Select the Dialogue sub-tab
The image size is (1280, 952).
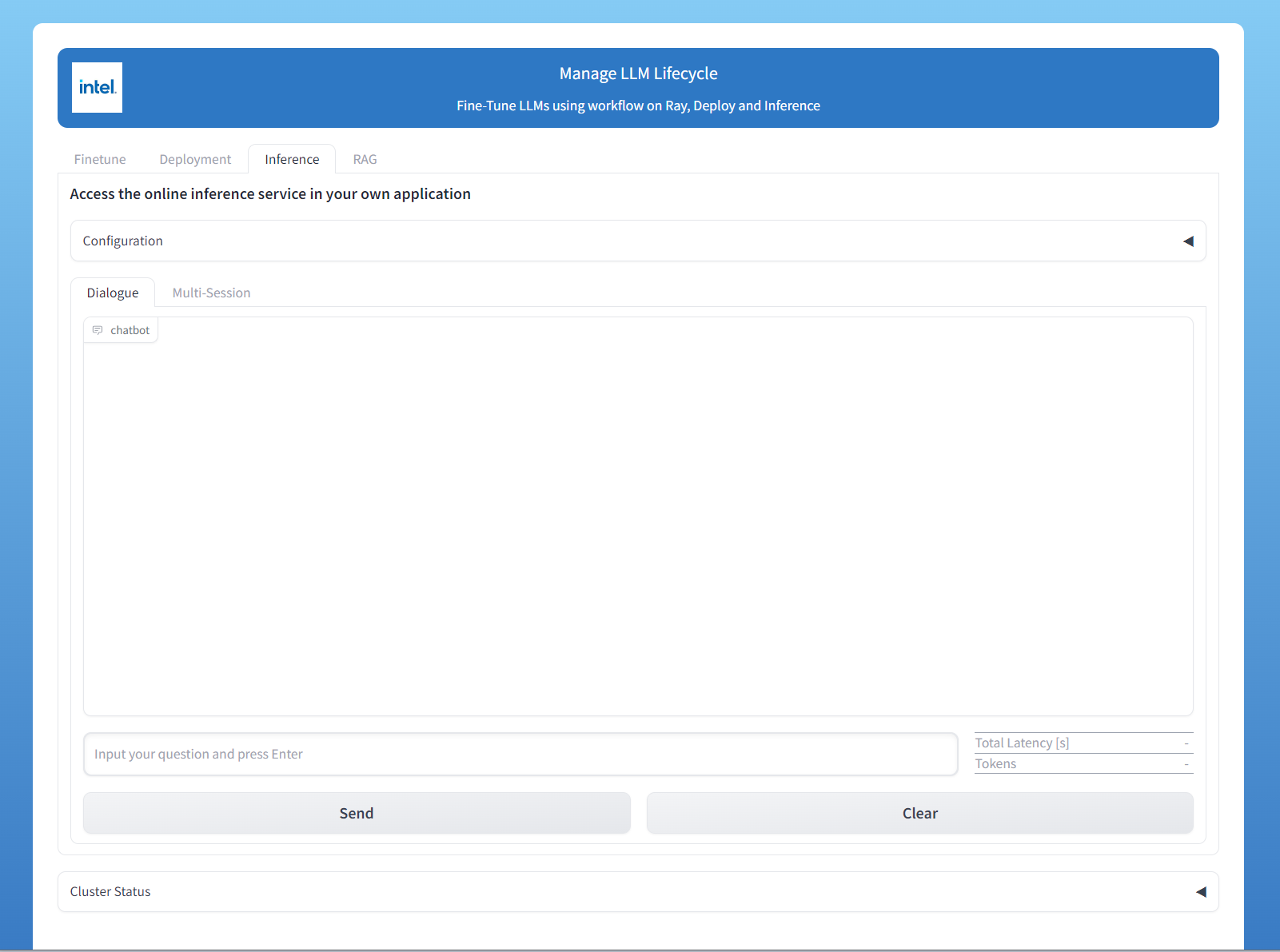[x=113, y=293]
